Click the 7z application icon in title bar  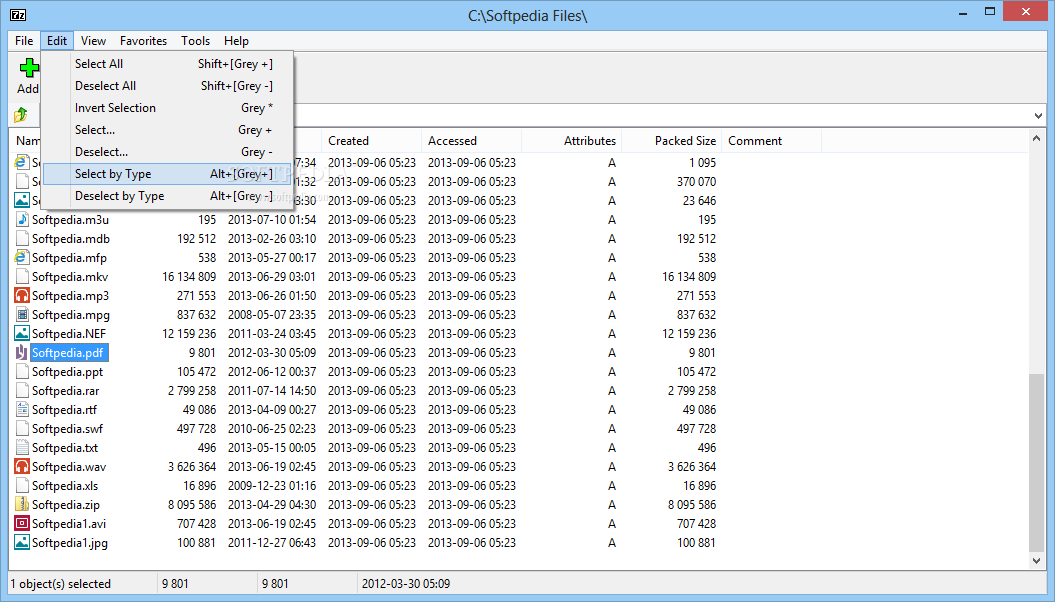pos(18,15)
